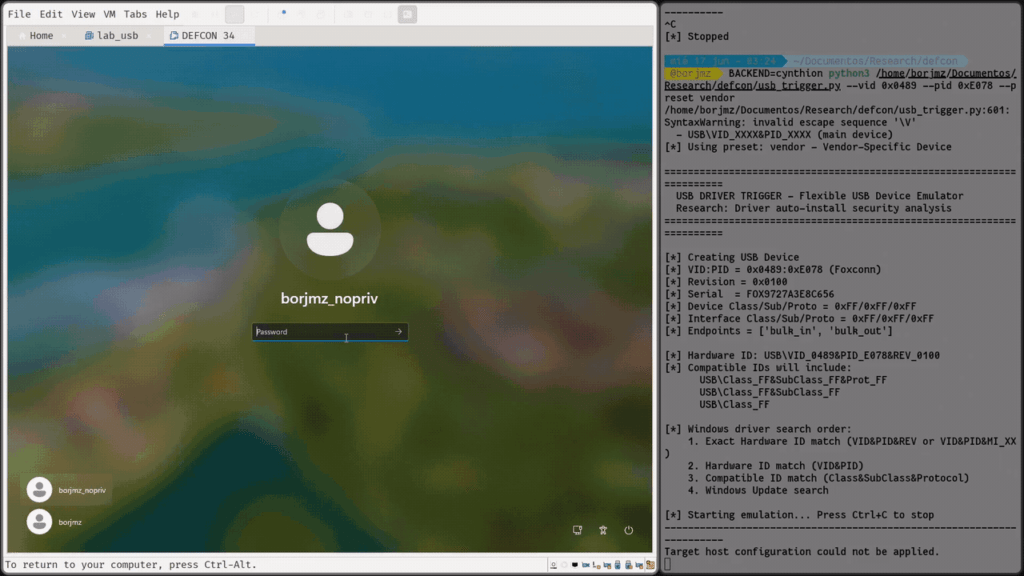Click the Hardware ID line in terminal

[x=803, y=355]
